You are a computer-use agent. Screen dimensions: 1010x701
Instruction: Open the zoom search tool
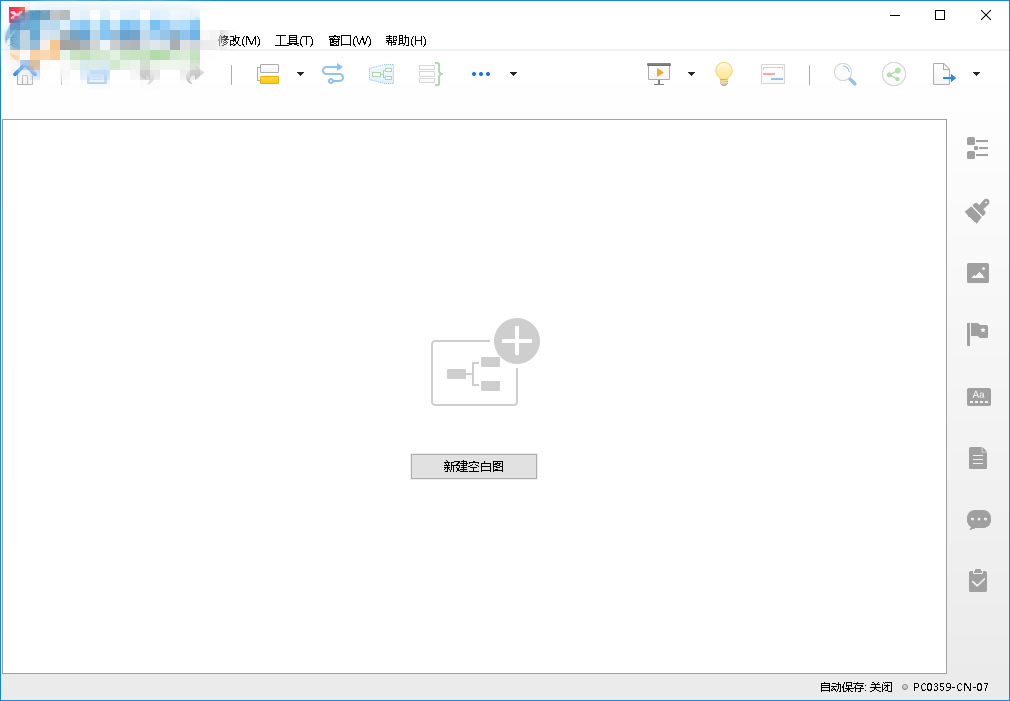(845, 74)
